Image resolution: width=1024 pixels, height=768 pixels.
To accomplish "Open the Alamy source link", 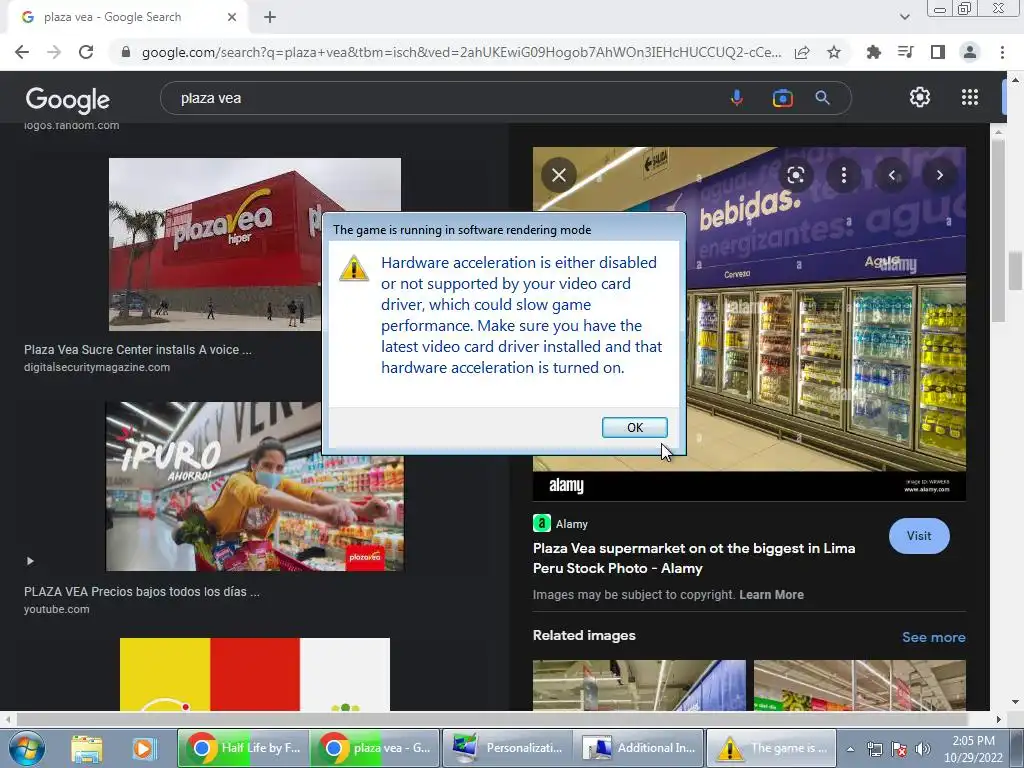I will click(x=561, y=524).
